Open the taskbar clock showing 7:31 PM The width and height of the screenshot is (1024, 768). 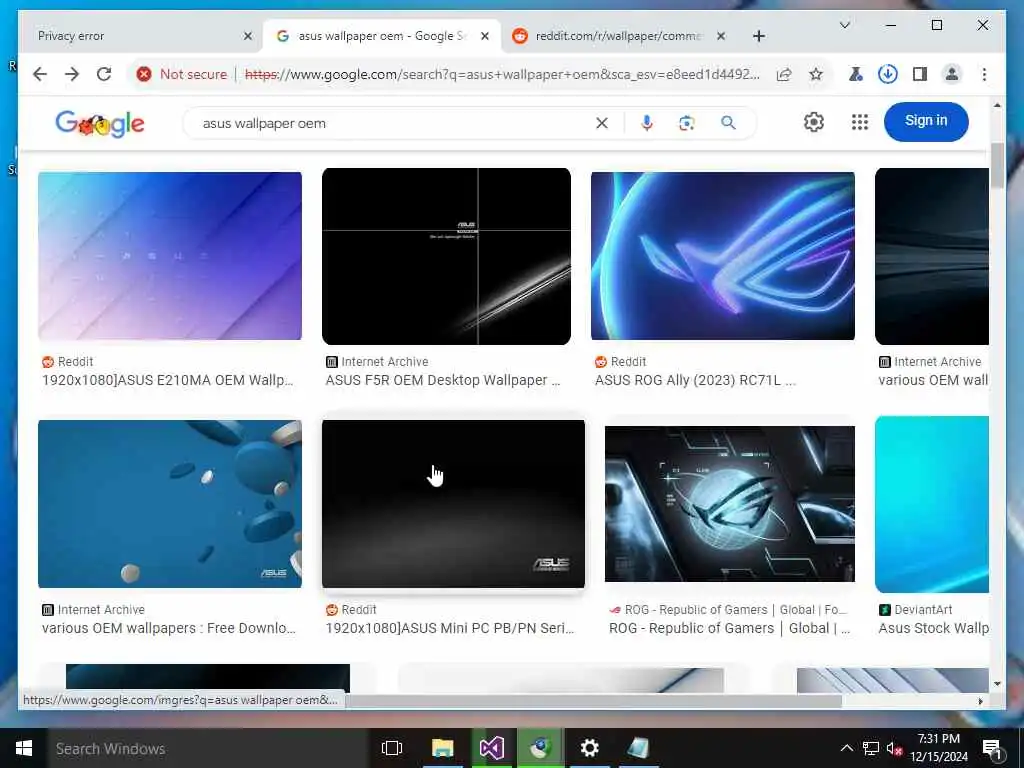pyautogui.click(x=939, y=748)
